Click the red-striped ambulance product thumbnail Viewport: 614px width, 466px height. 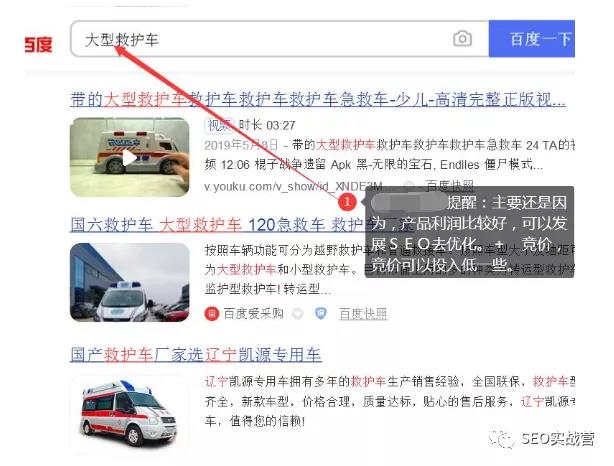(130, 414)
